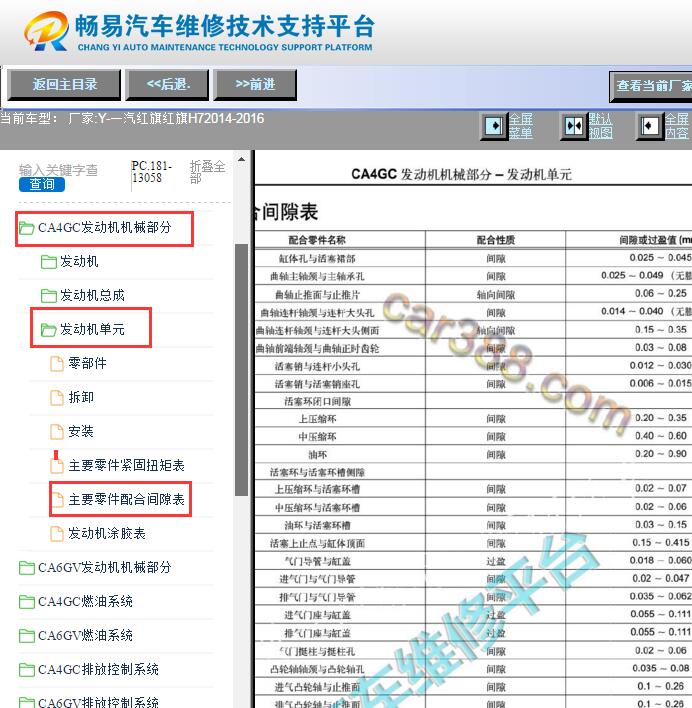Viewport: 692px width, 708px height.
Task: Click the page title CA4GC 发动机机械部分 – 发动机单元
Action: [x=461, y=174]
